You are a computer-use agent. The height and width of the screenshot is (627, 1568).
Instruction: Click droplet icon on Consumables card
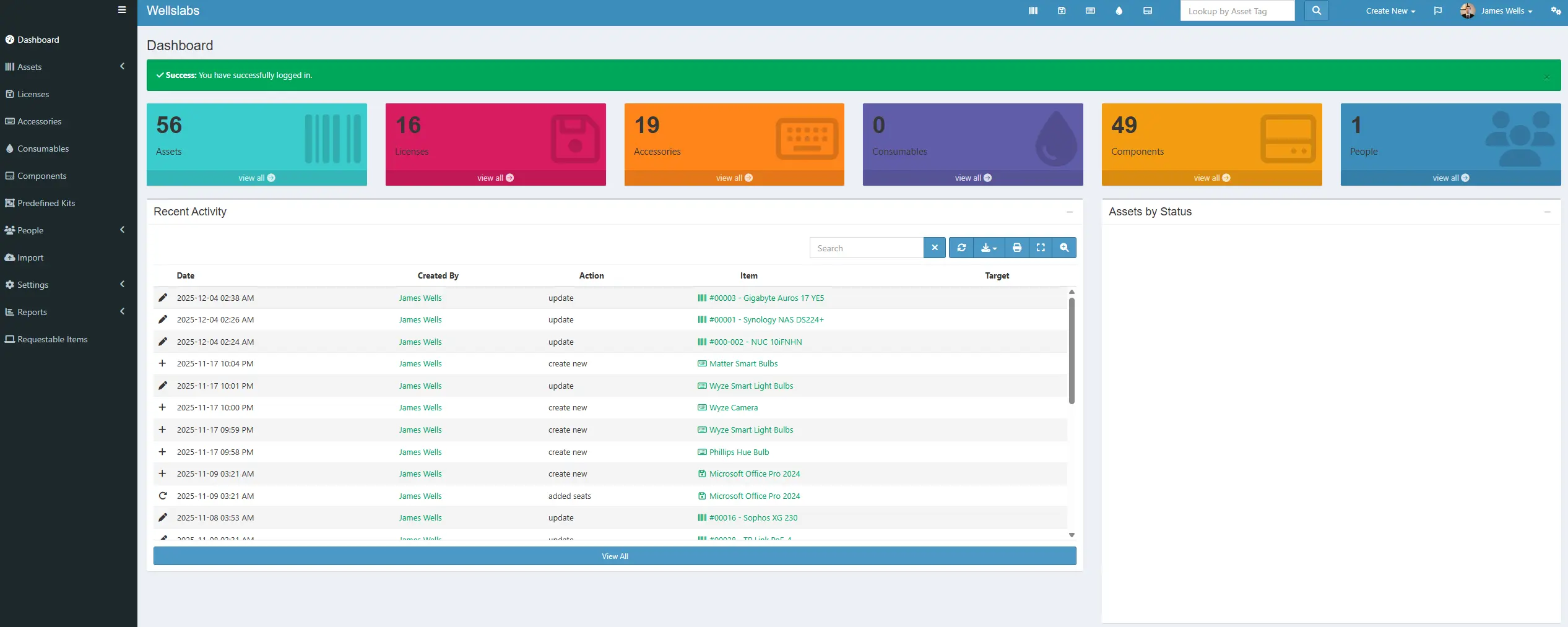(1056, 139)
